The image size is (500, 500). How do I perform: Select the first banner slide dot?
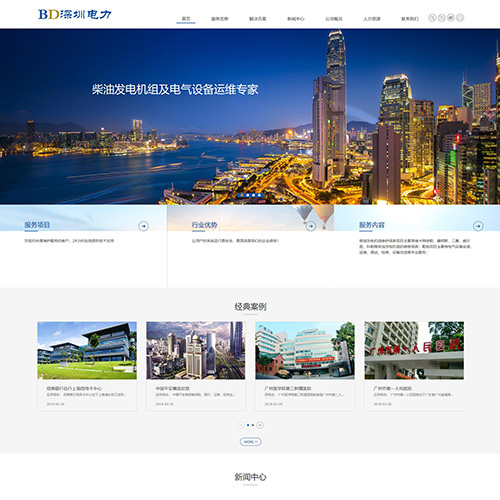point(242,195)
